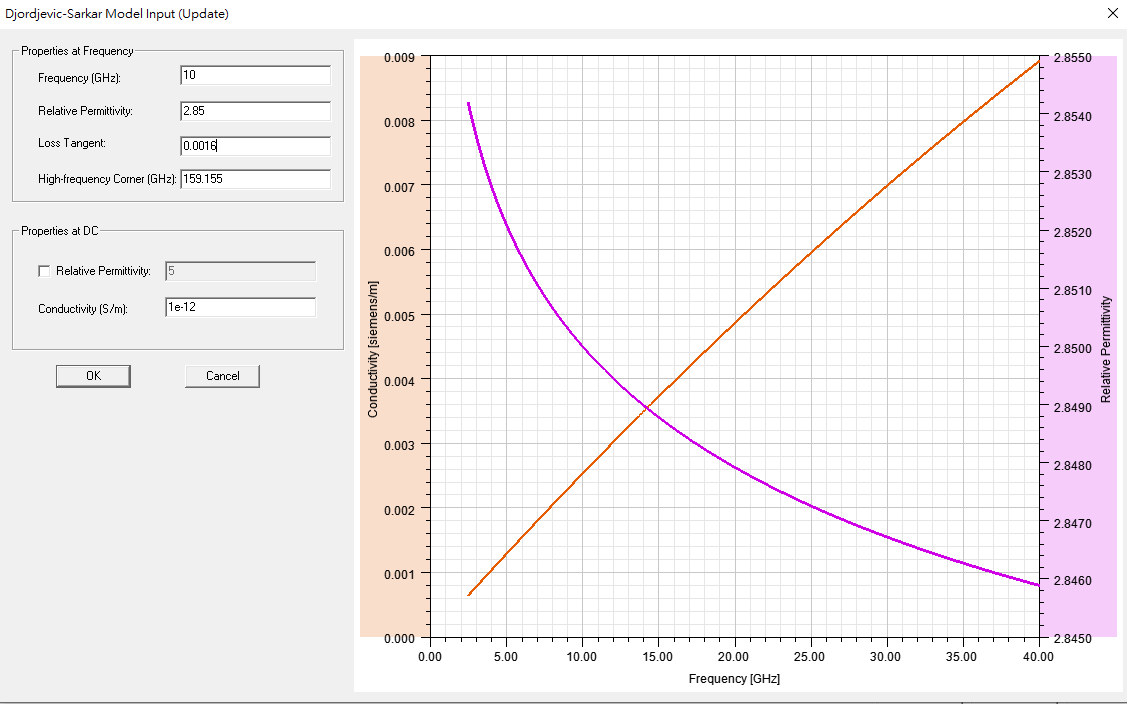
Task: Click the 2.8500 permittivity axis tick label
Action: coord(1072,349)
